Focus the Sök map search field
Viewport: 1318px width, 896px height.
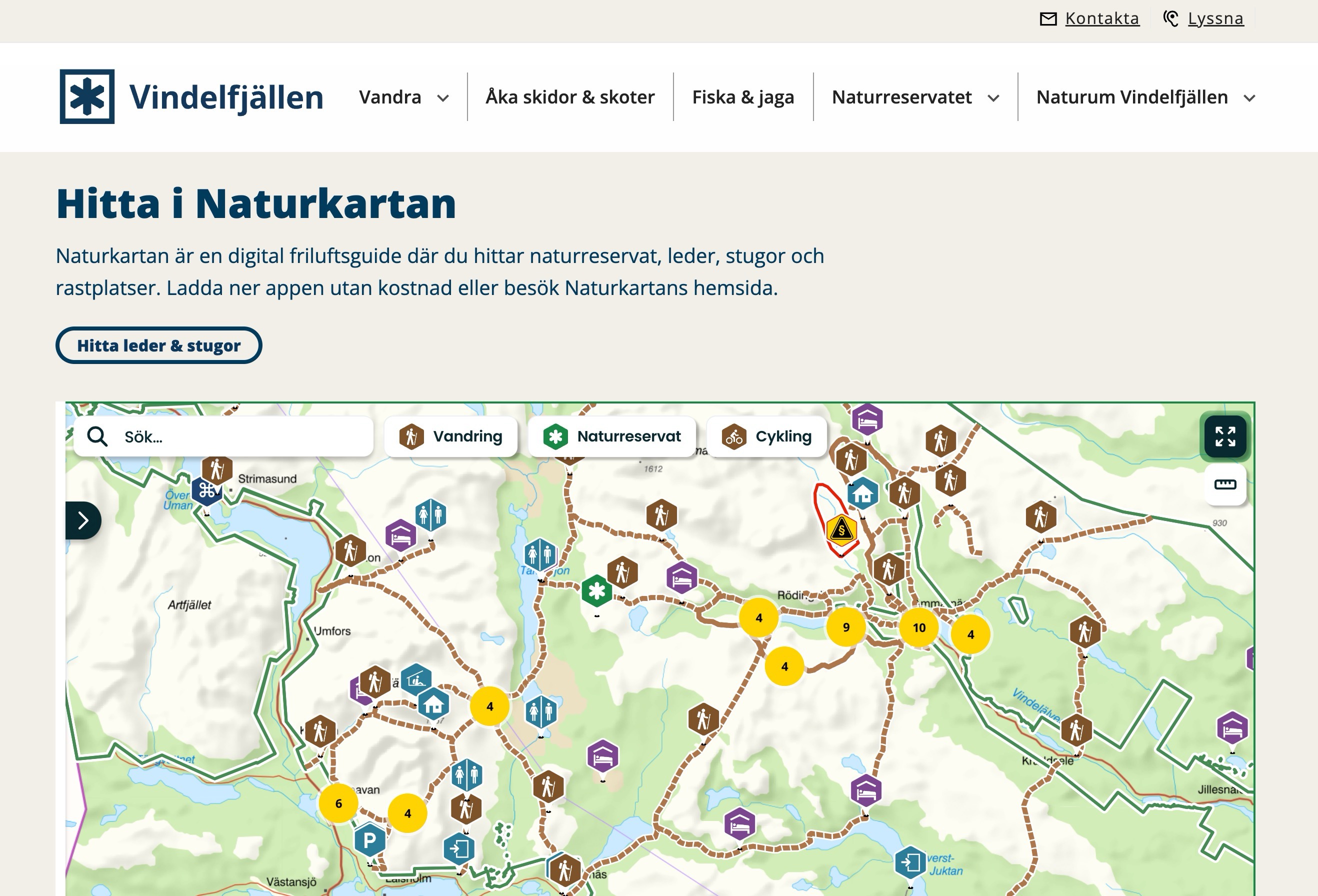click(x=223, y=436)
